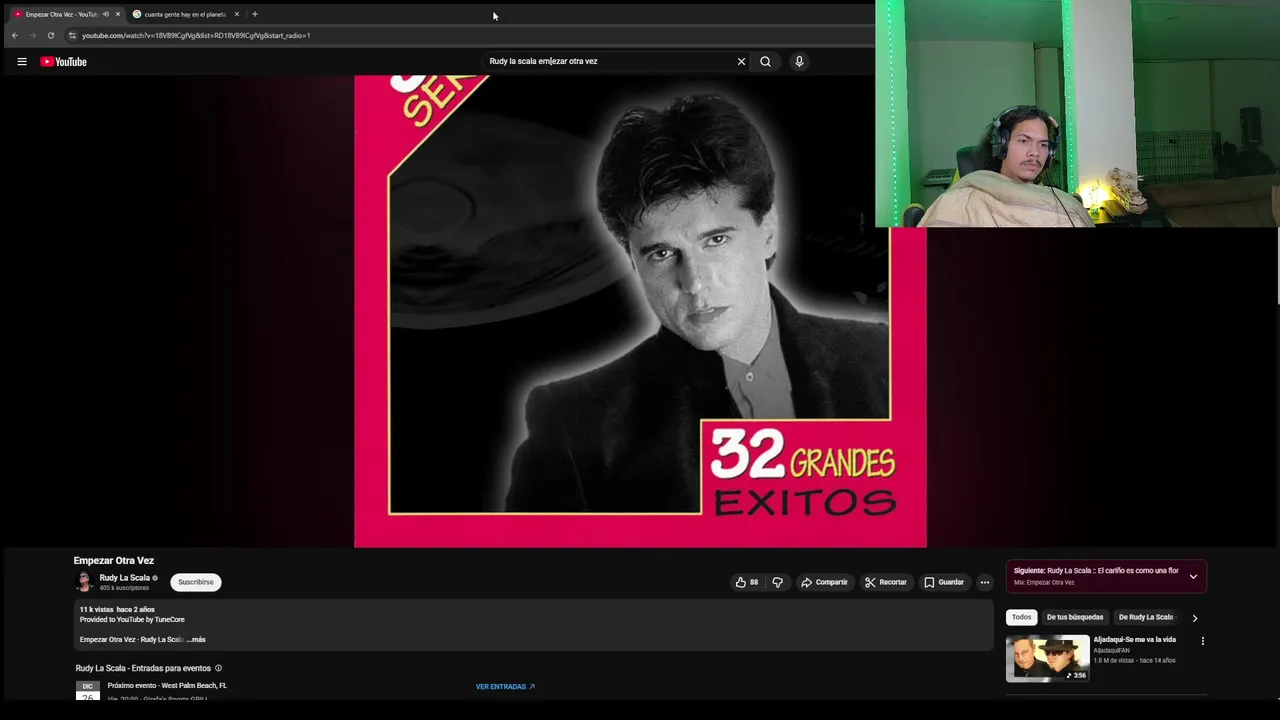Select the Todos filter chip
The height and width of the screenshot is (720, 1280).
click(1021, 617)
